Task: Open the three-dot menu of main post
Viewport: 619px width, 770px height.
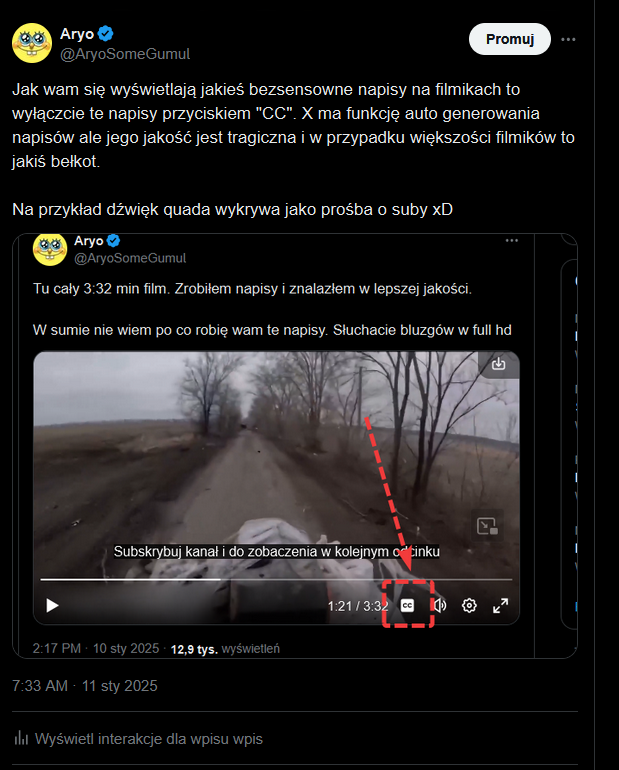Action: pos(568,39)
